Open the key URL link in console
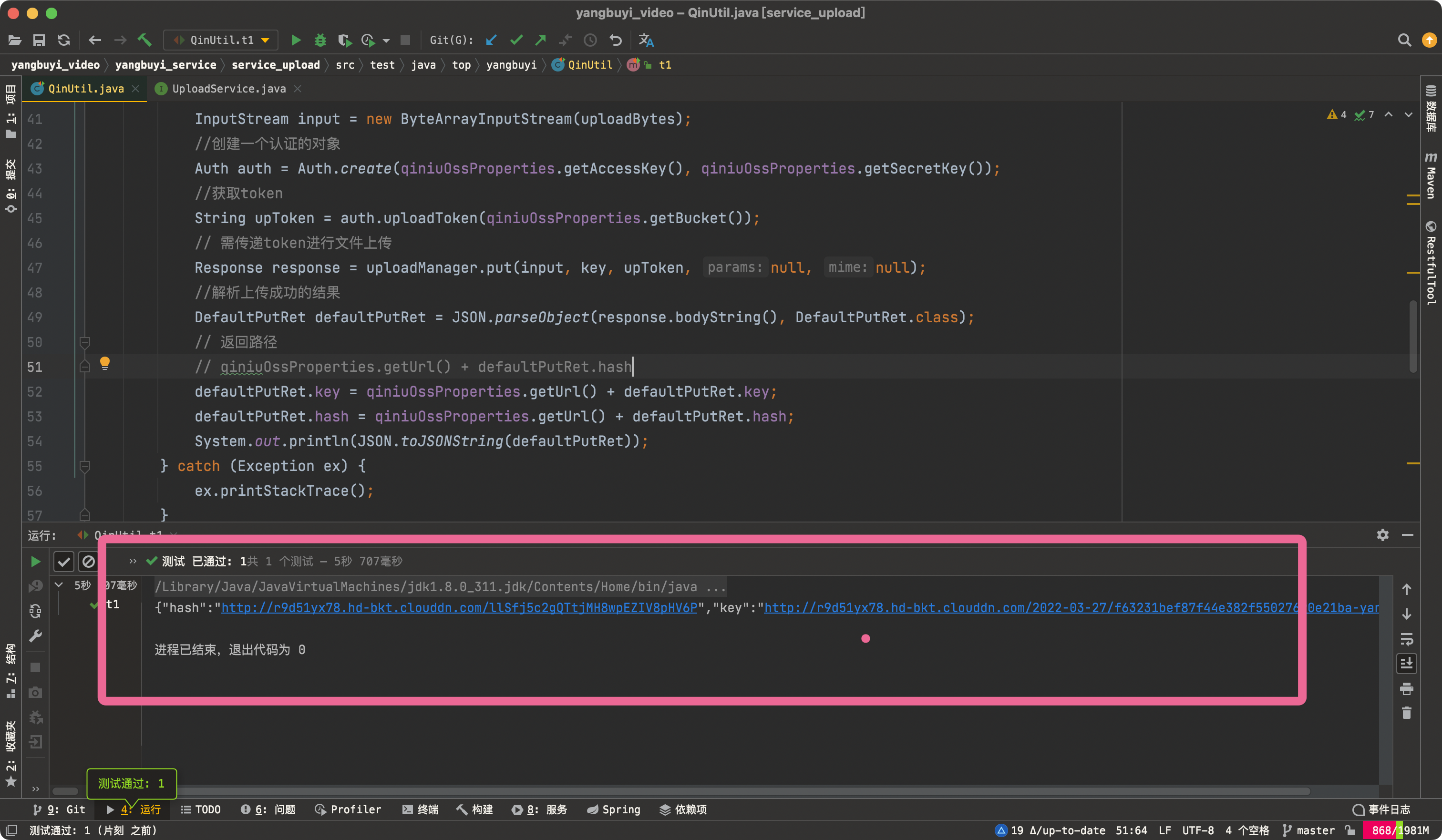1442x840 pixels. [x=1071, y=608]
